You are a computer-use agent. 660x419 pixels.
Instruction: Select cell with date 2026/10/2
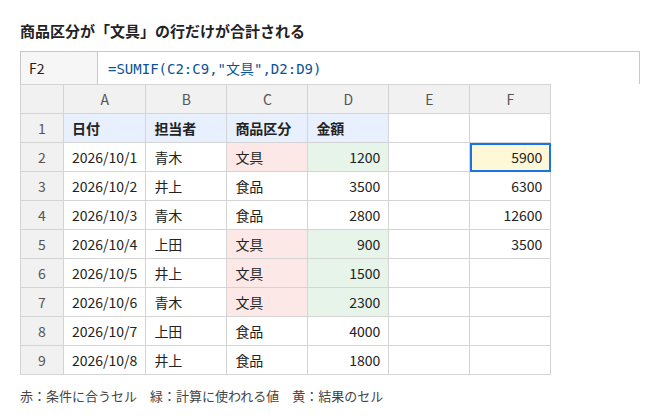coord(104,187)
